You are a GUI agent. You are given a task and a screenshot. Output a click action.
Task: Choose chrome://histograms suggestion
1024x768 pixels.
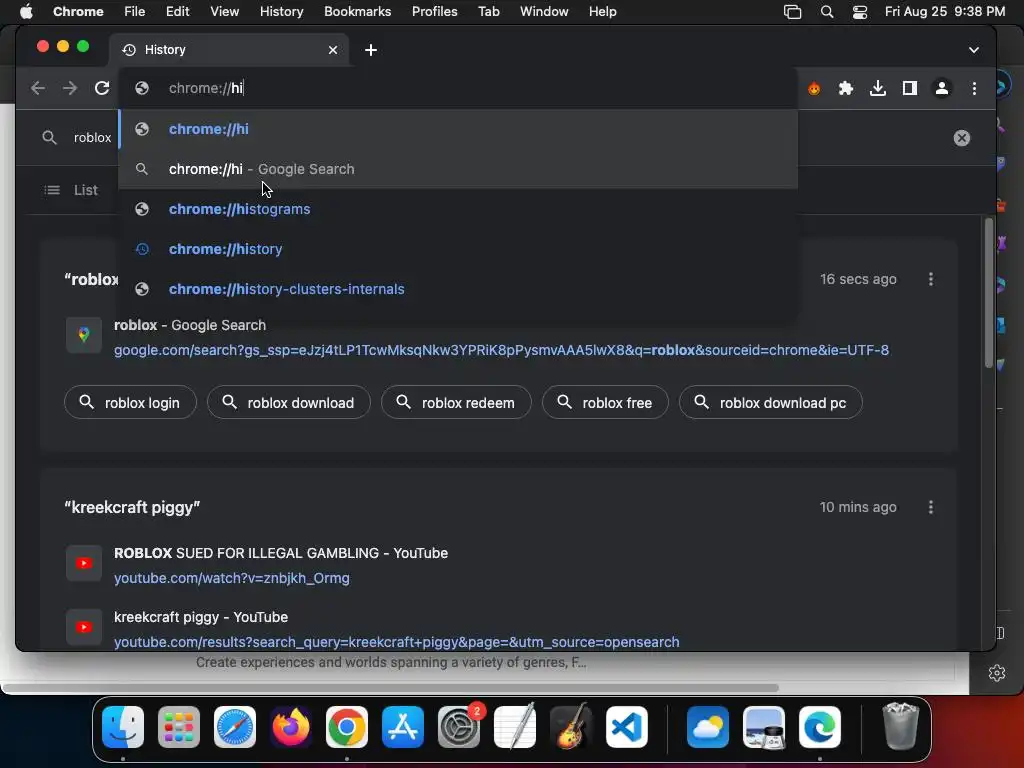[458, 209]
